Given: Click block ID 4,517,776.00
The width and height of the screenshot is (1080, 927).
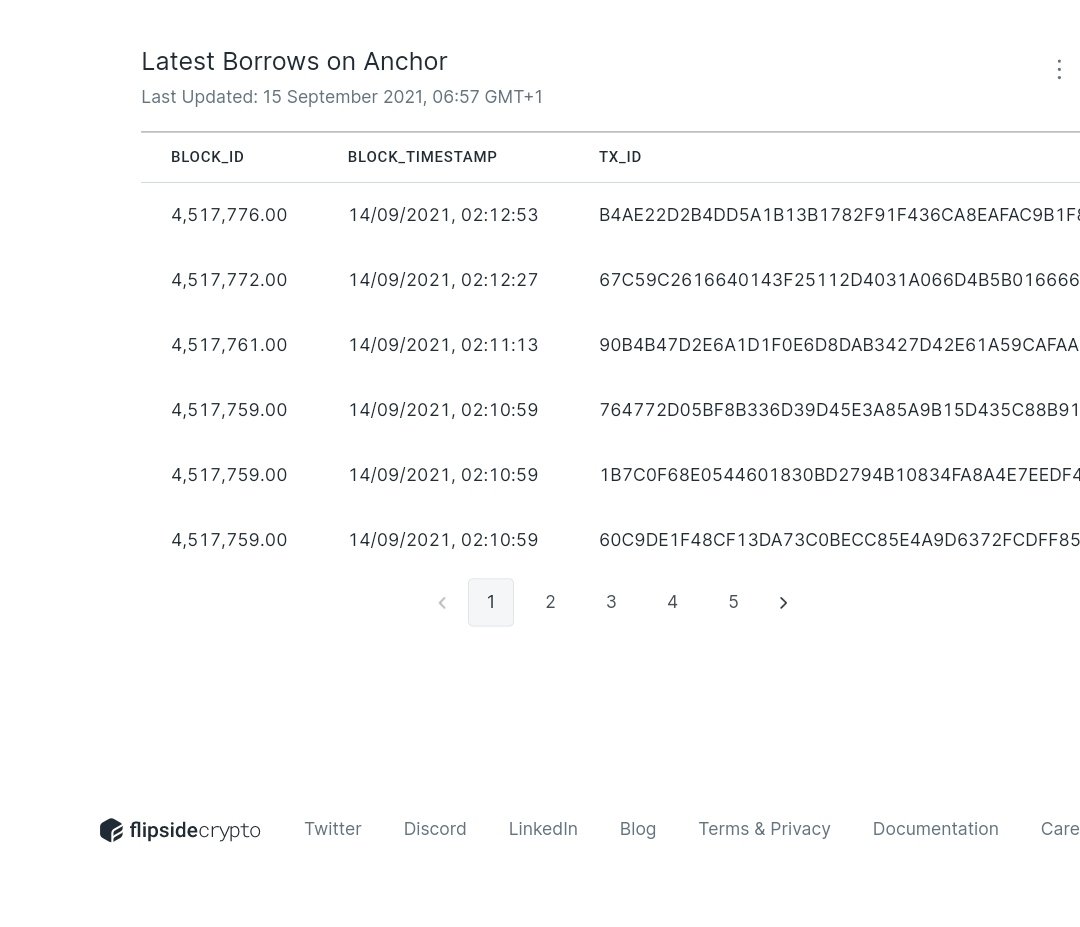Looking at the screenshot, I should (229, 215).
